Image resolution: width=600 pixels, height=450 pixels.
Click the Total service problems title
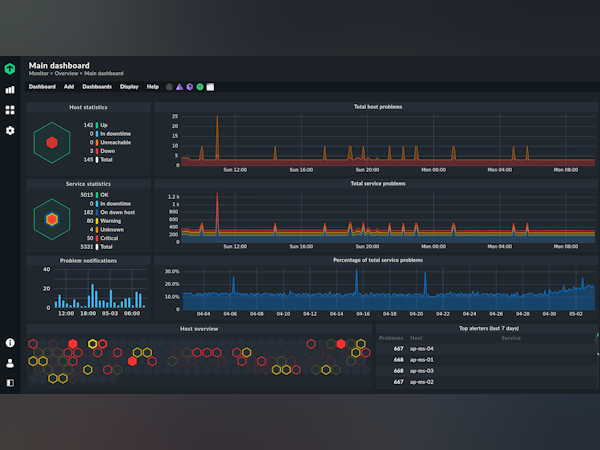click(x=378, y=184)
